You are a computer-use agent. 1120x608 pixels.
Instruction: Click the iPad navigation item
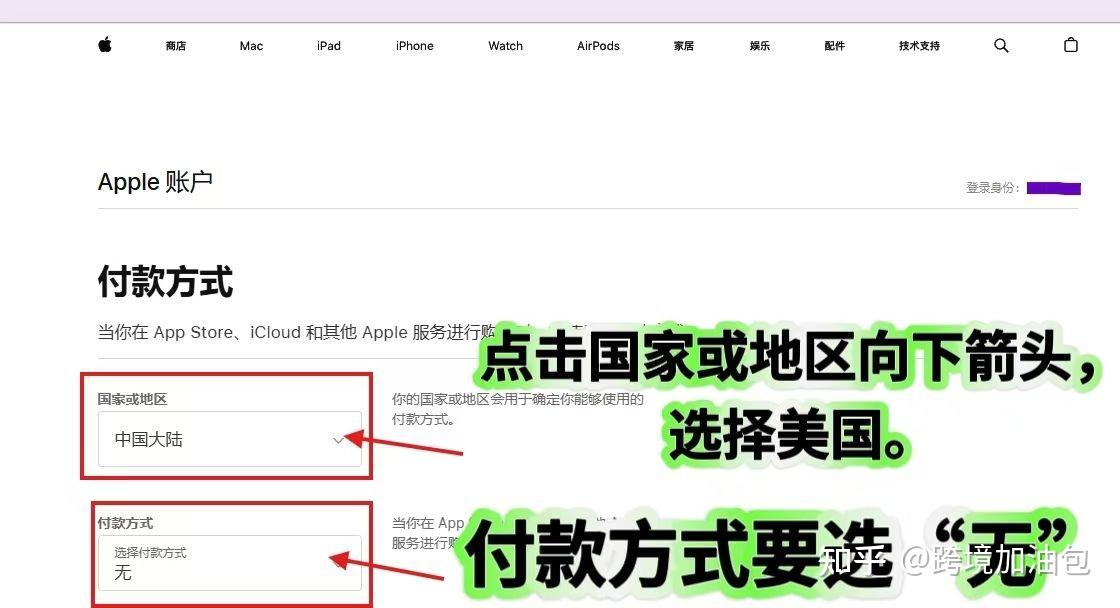click(328, 46)
